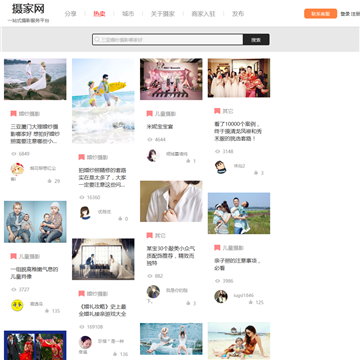
Task: Click flag icon on the 3986-views card
Action: tap(217, 248)
